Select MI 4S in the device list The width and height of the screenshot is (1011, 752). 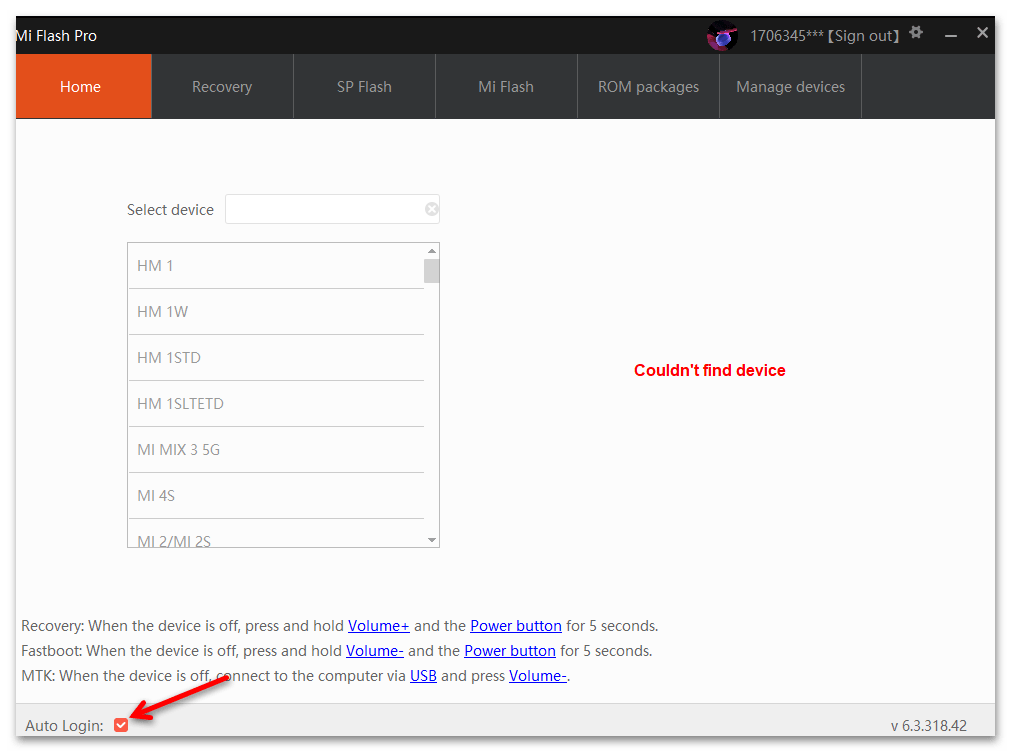[x=276, y=496]
